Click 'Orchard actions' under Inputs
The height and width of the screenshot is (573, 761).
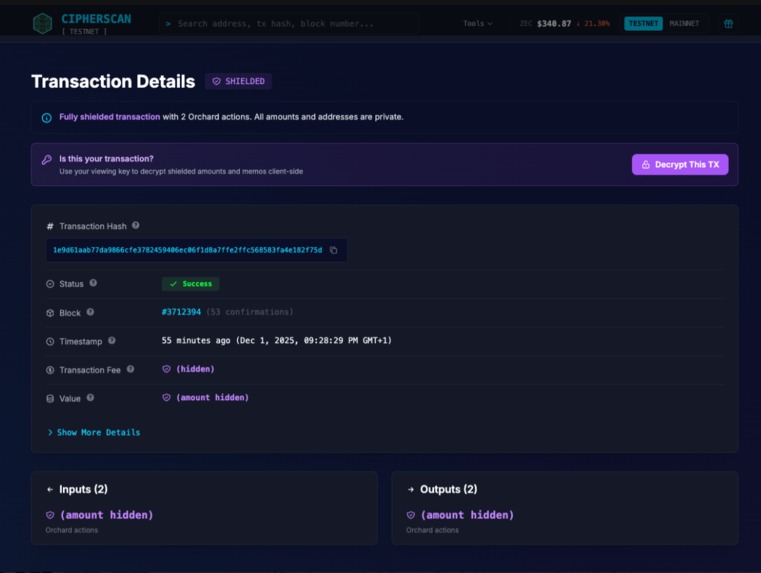[72, 530]
